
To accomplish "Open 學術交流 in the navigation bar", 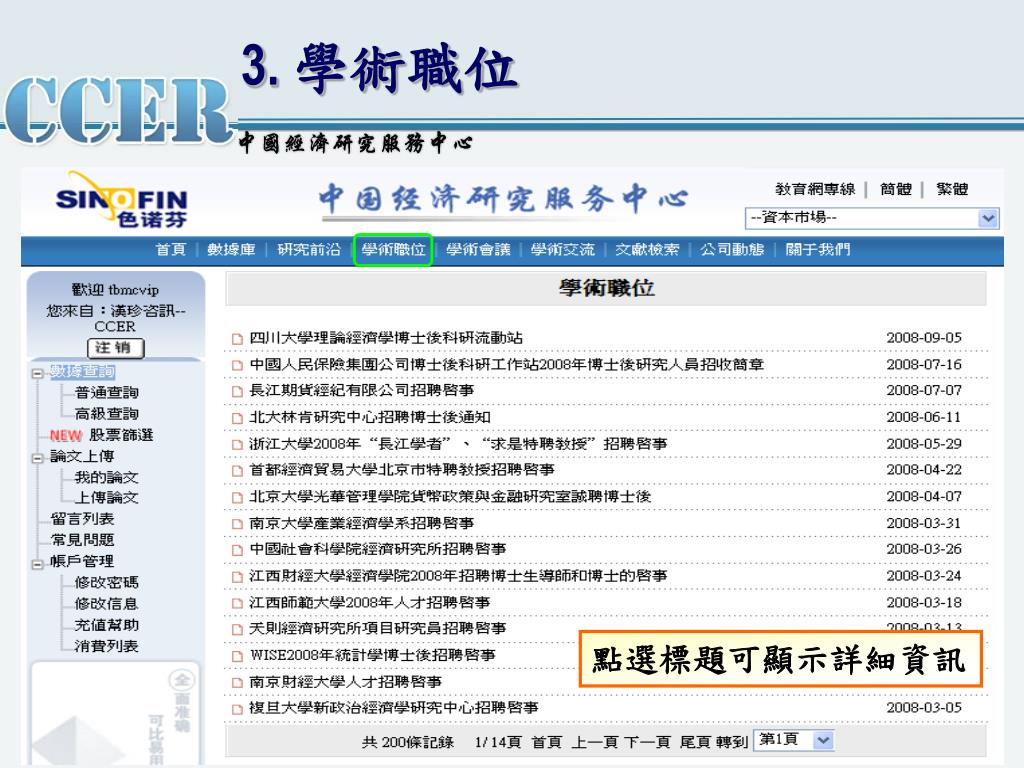I will click(562, 249).
